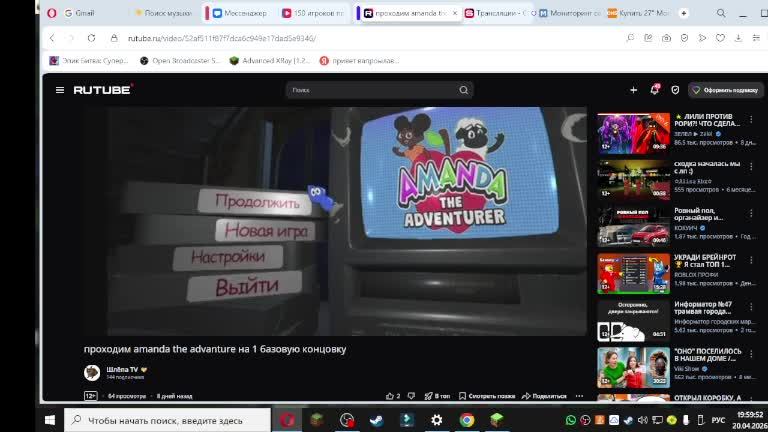Viewport: 768px width, 432px height.
Task: Open the Opera main menu icon
Action: coord(52,13)
